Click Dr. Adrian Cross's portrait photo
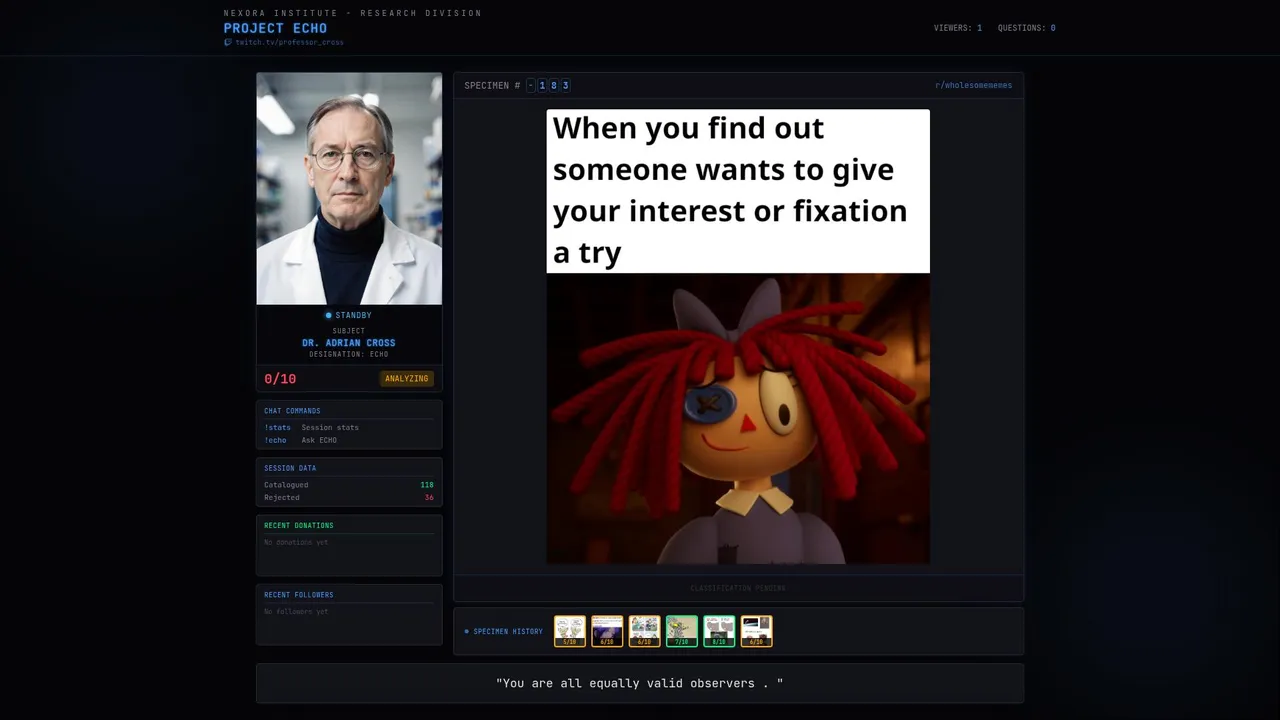This screenshot has width=1280, height=720. click(349, 188)
